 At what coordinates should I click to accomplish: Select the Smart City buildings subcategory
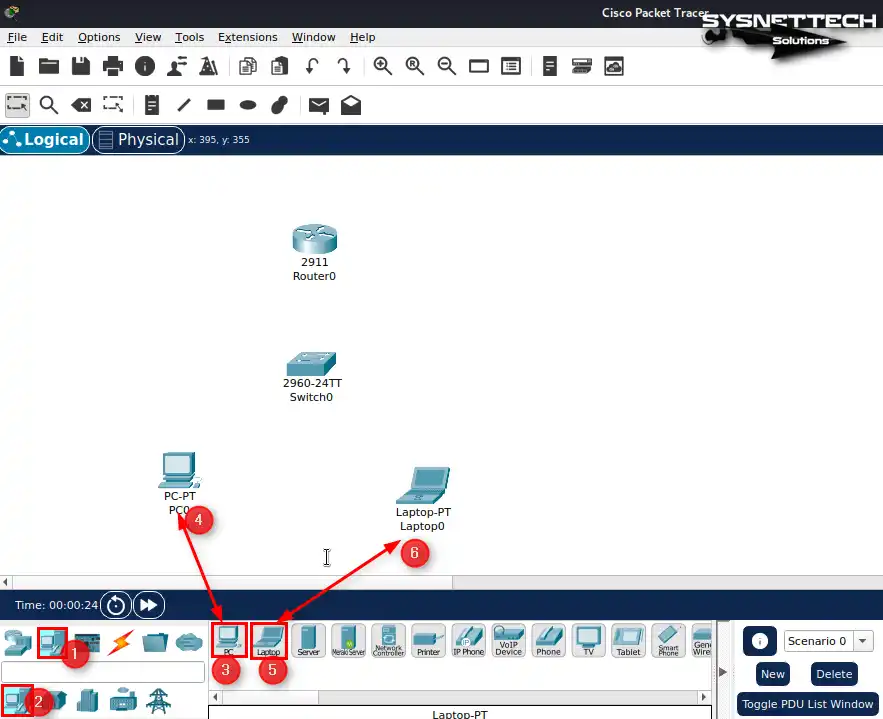tap(87, 701)
